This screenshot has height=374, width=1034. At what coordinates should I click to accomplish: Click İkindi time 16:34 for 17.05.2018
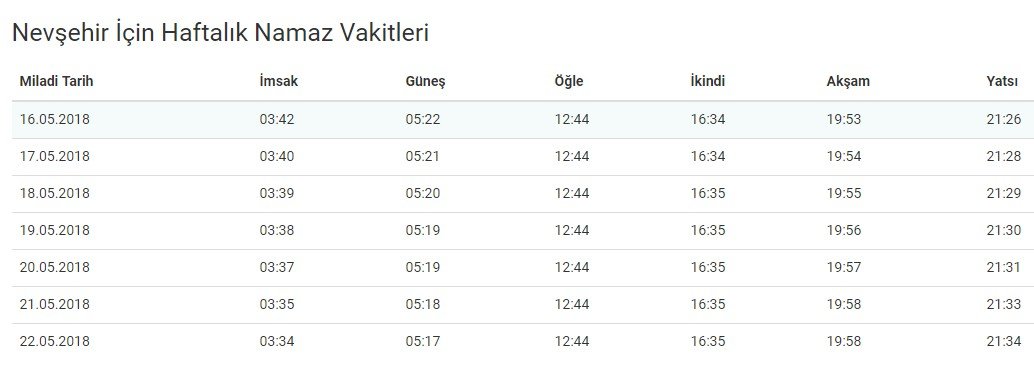coord(708,156)
